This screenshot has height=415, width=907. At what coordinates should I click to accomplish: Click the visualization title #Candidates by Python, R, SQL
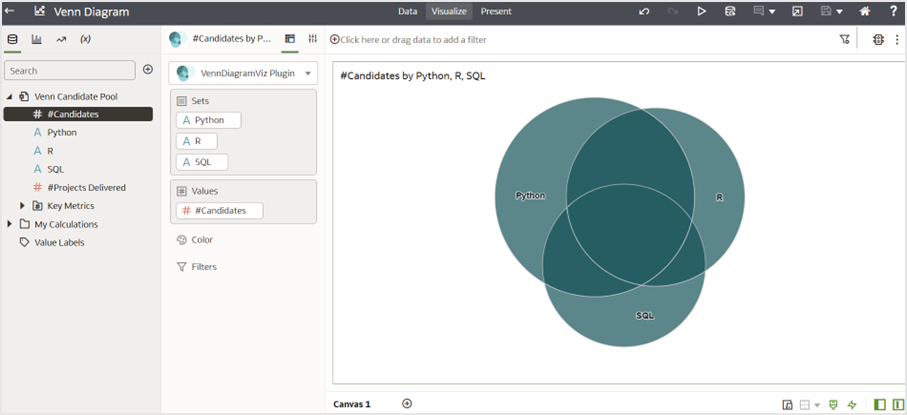coord(413,76)
